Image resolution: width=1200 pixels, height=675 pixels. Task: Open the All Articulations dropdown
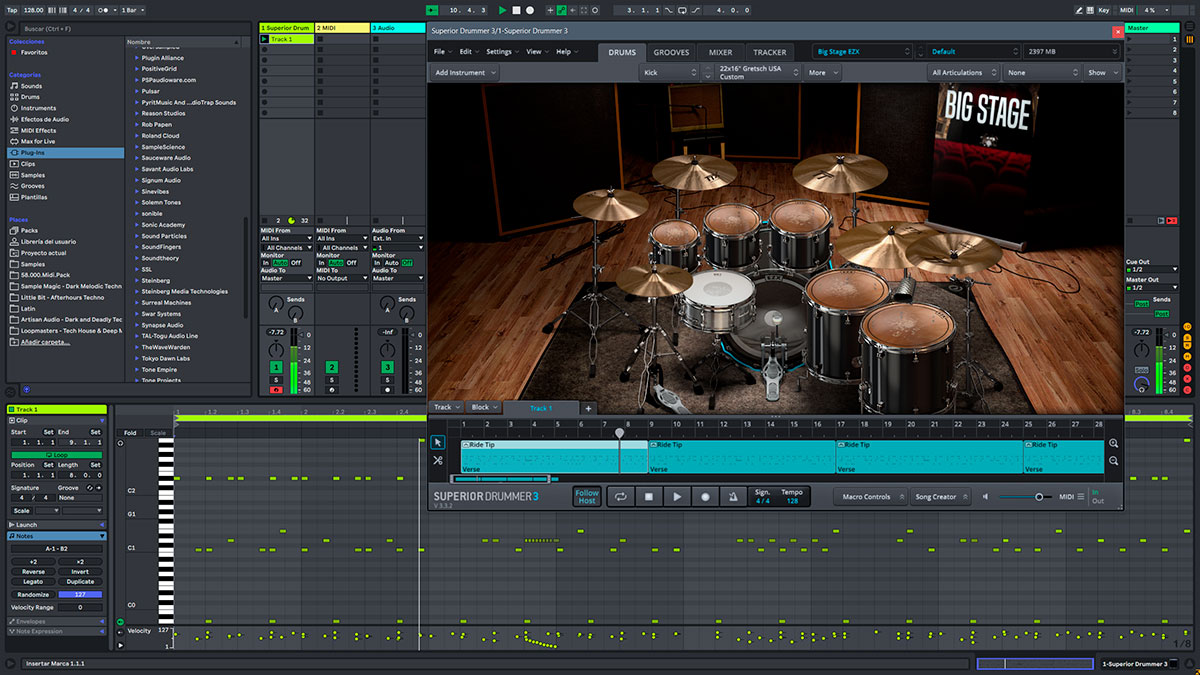click(x=964, y=73)
